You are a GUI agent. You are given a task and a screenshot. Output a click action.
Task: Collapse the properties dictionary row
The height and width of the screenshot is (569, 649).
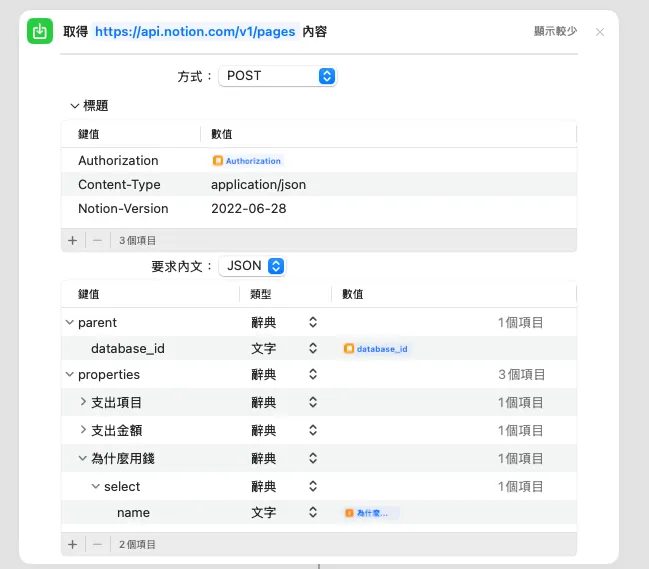[70, 375]
